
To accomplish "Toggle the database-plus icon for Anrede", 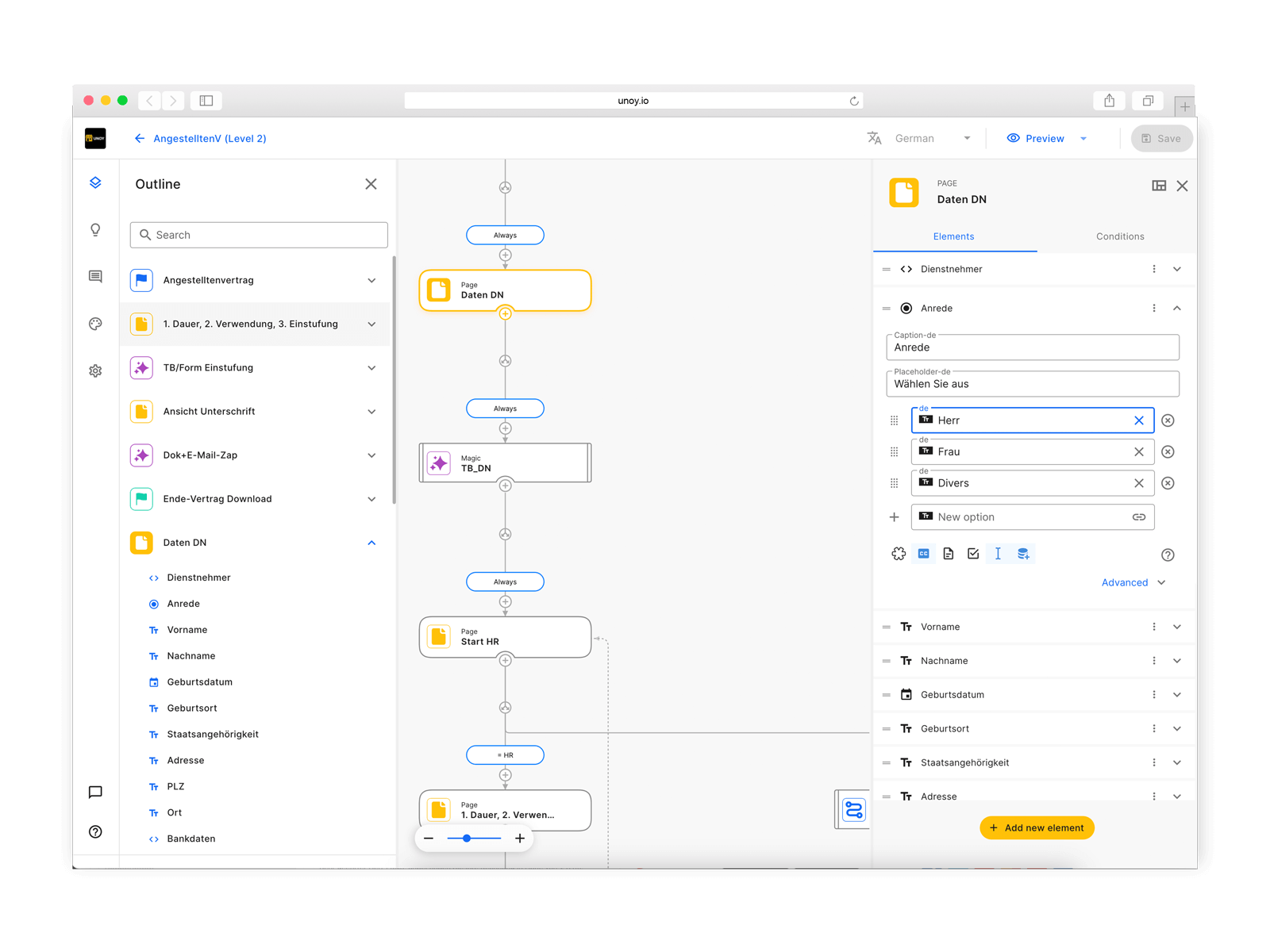I will (1023, 554).
